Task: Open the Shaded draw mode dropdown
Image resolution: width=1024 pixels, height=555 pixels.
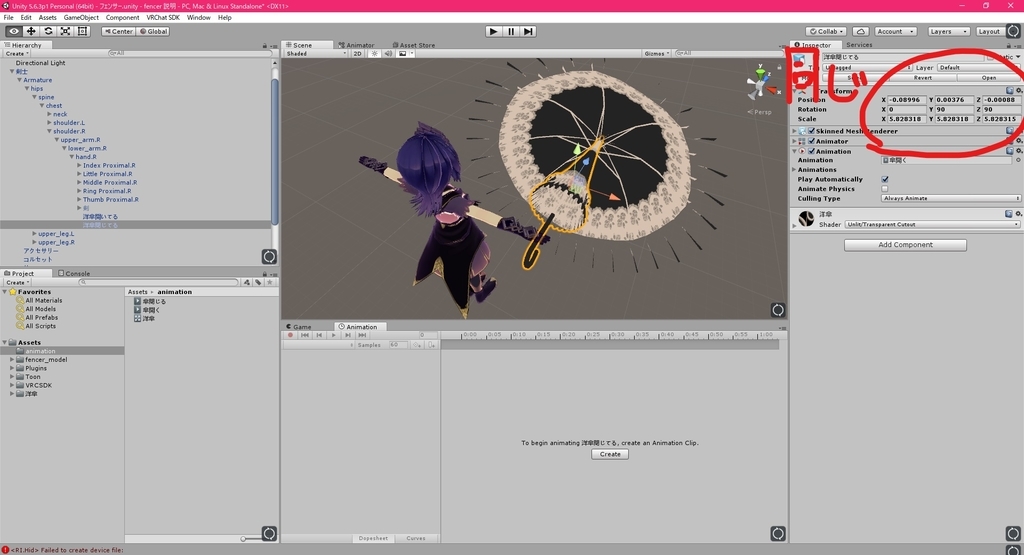Action: pyautogui.click(x=316, y=54)
